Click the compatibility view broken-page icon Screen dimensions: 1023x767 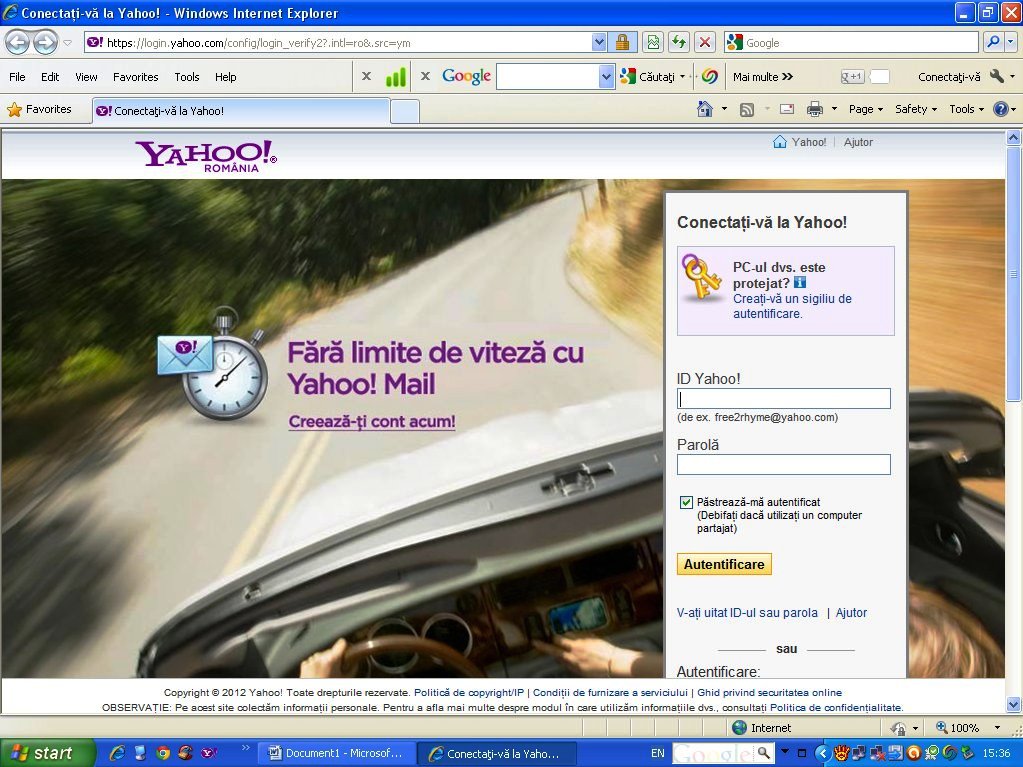pos(652,43)
